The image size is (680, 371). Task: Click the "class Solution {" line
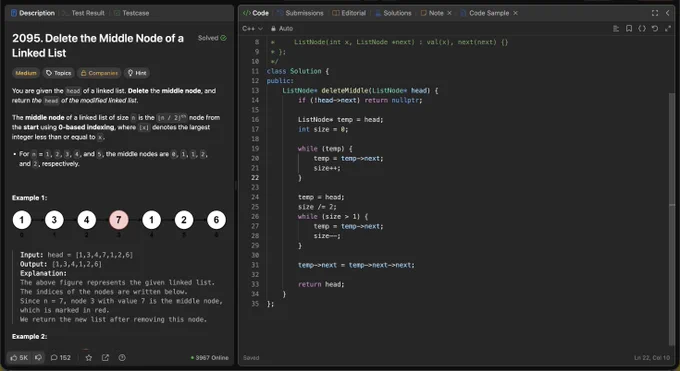[298, 71]
